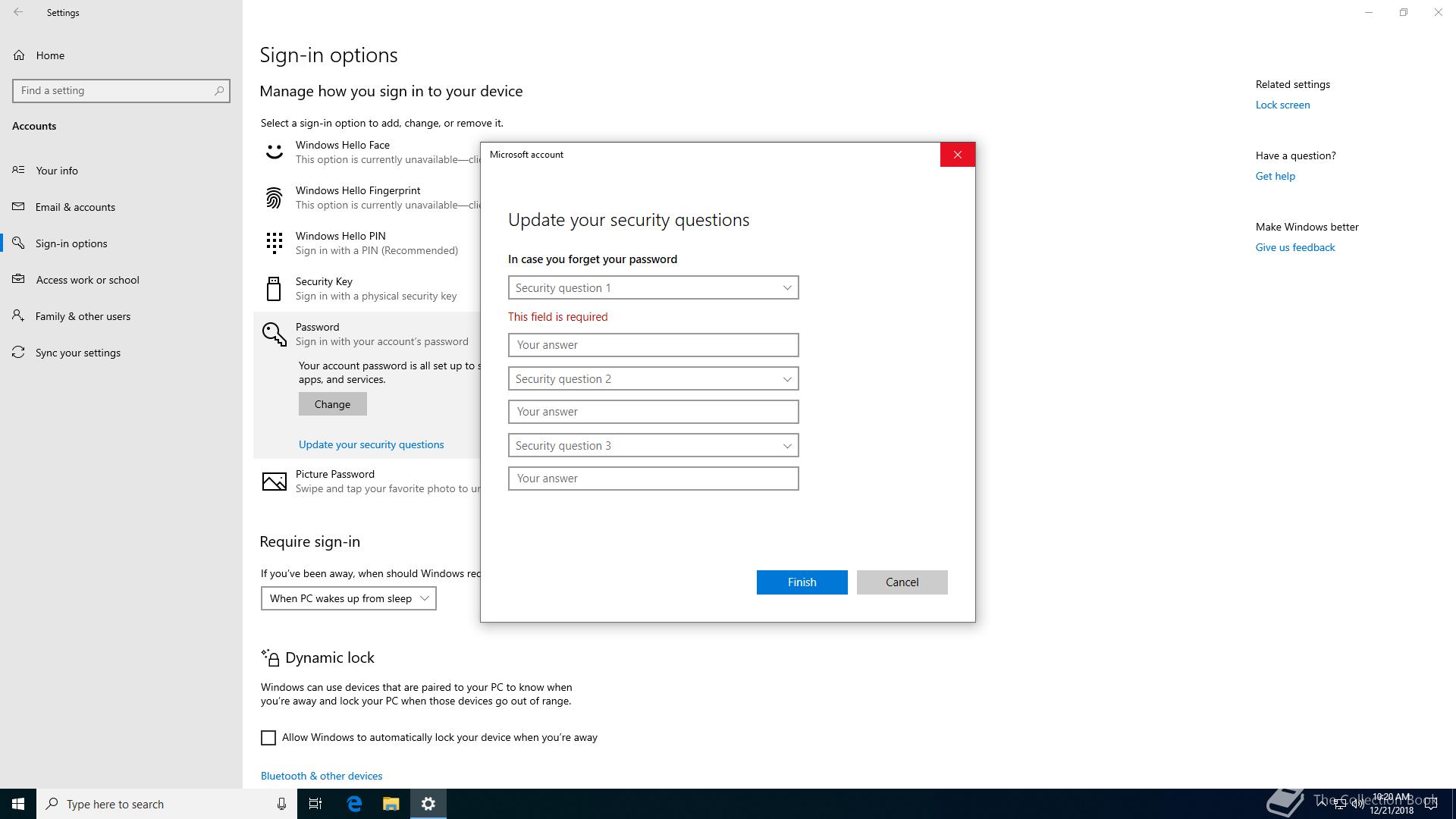This screenshot has height=819, width=1456.
Task: Click the Dynamic lock heading icon
Action: [270, 657]
